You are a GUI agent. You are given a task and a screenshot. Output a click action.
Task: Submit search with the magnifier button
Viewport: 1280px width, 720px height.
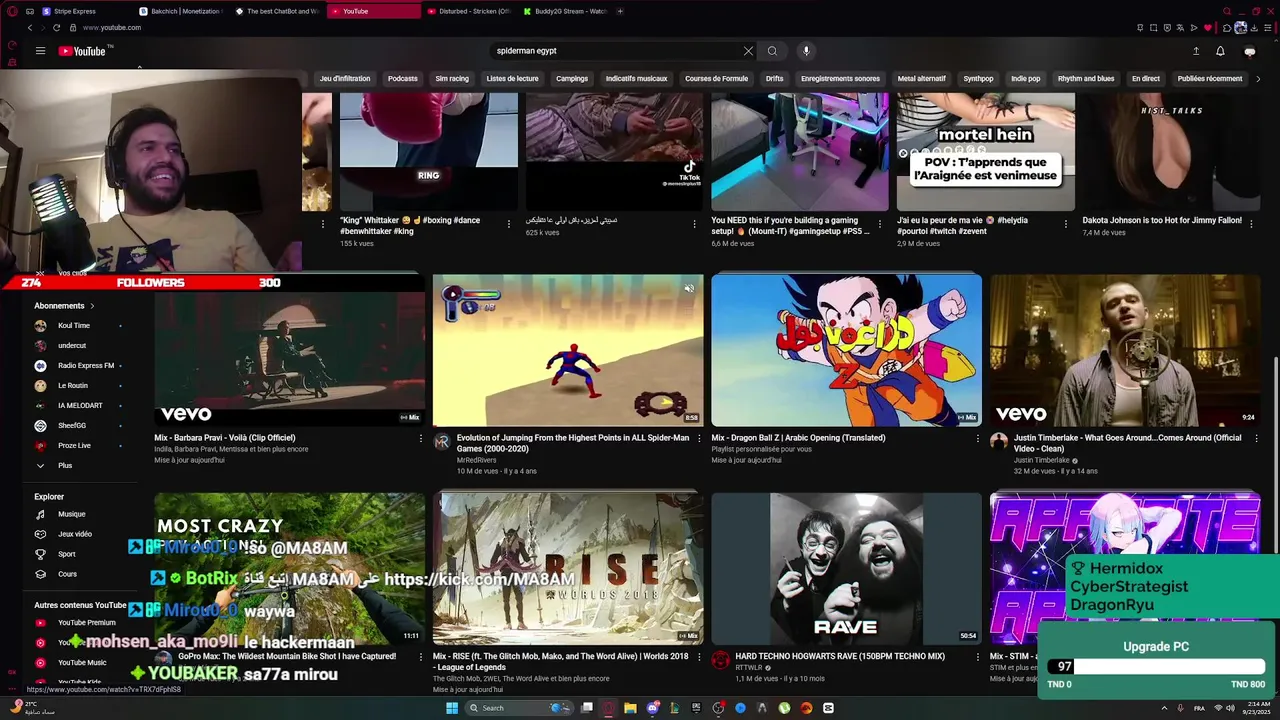(x=772, y=51)
